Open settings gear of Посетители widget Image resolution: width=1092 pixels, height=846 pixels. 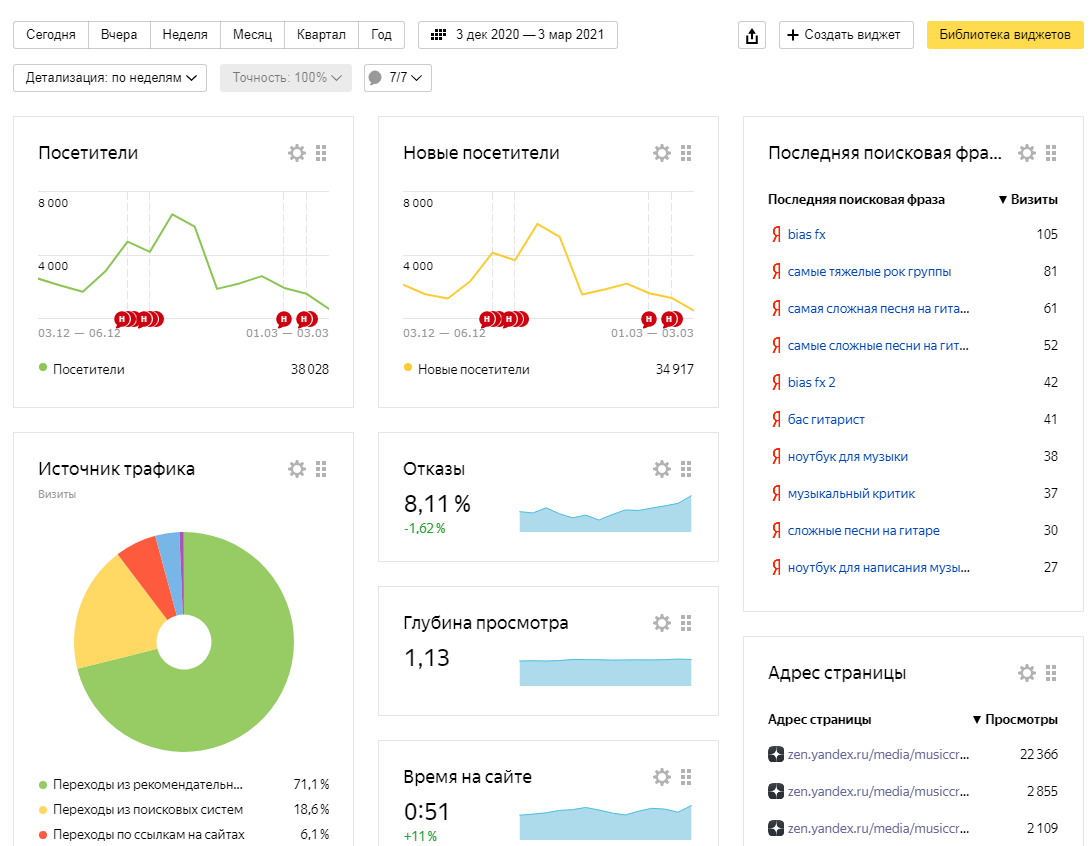(x=297, y=153)
